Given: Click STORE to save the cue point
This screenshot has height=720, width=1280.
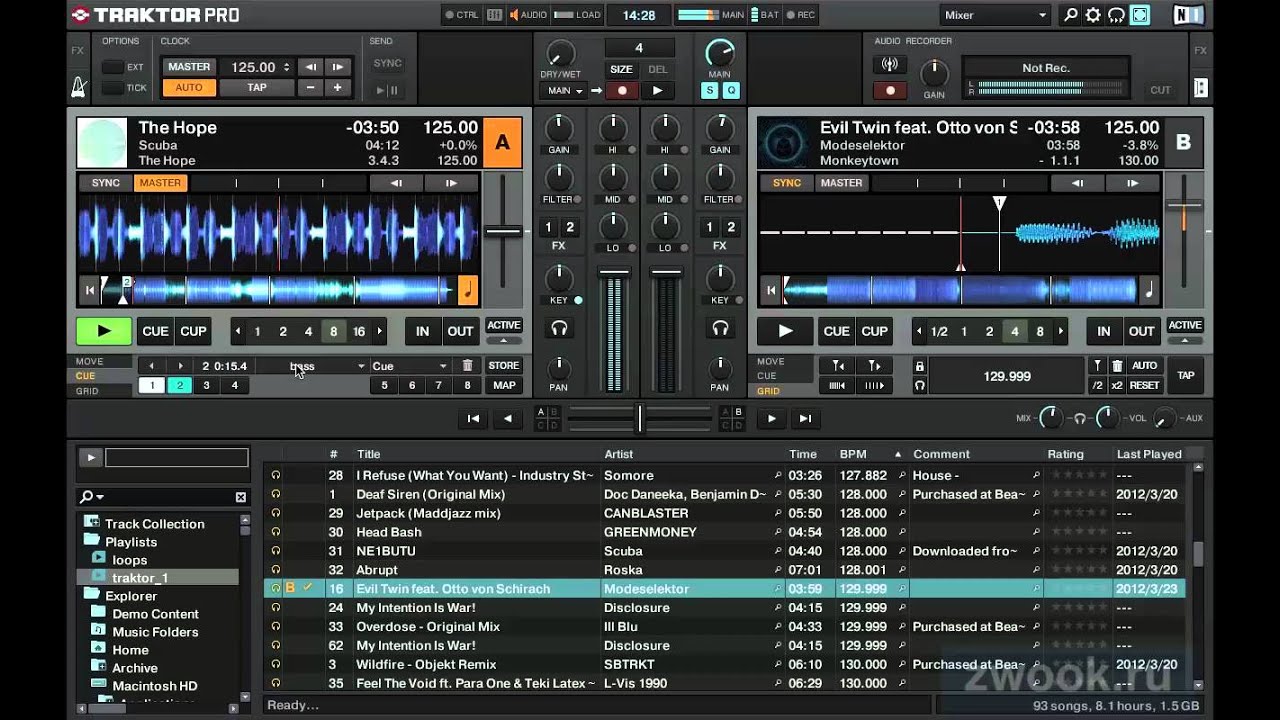Looking at the screenshot, I should [x=504, y=366].
